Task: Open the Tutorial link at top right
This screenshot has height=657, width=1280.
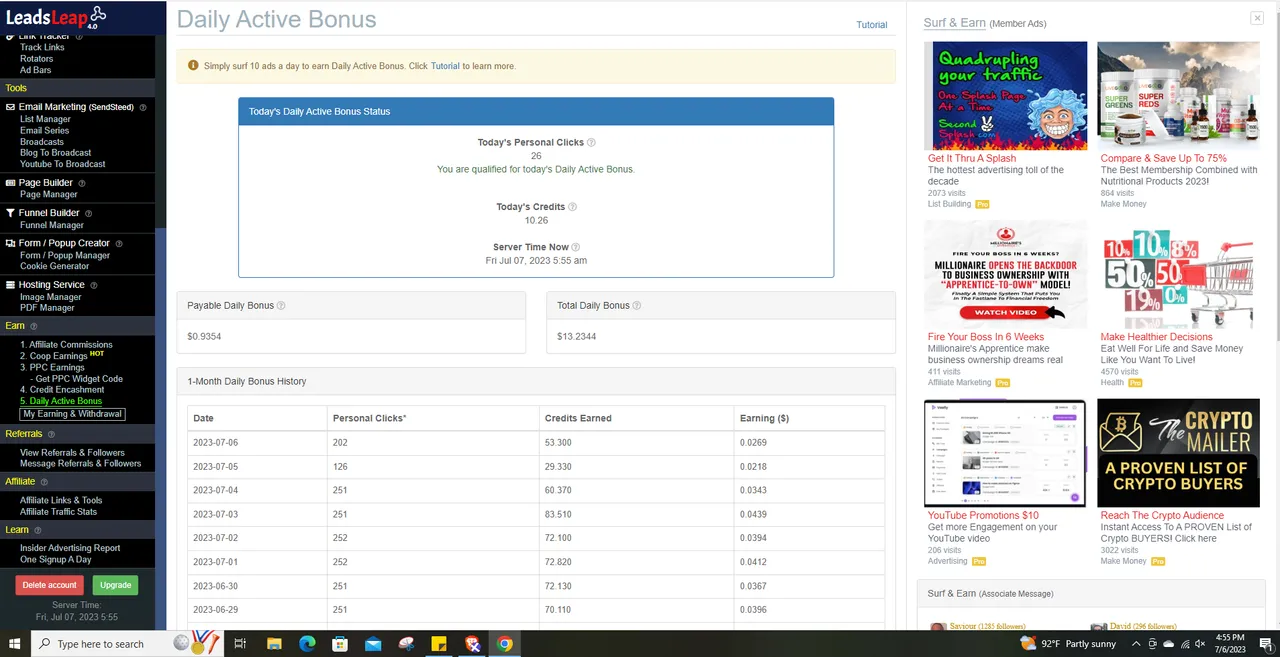Action: (871, 25)
